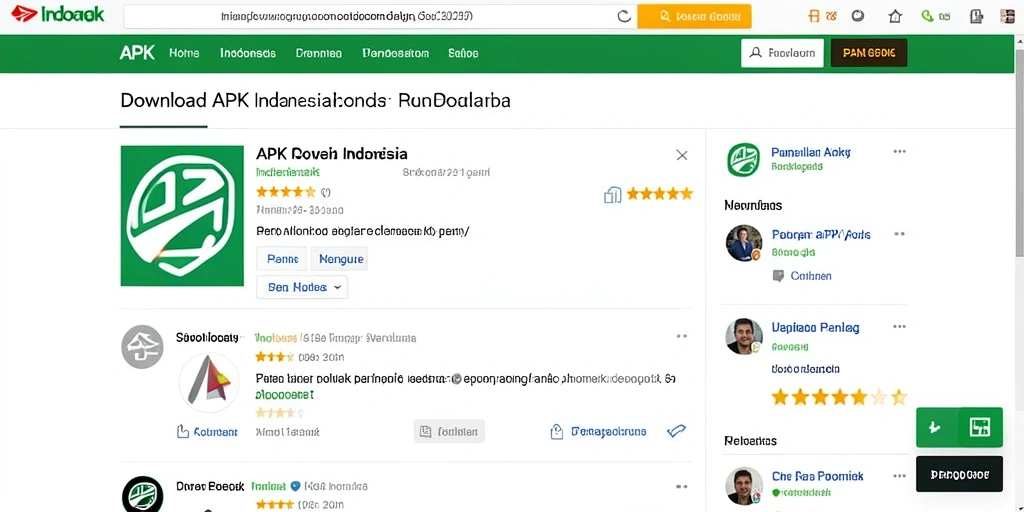Reload the page with the refresh icon
Screen dimensions: 1024x512
[624, 17]
